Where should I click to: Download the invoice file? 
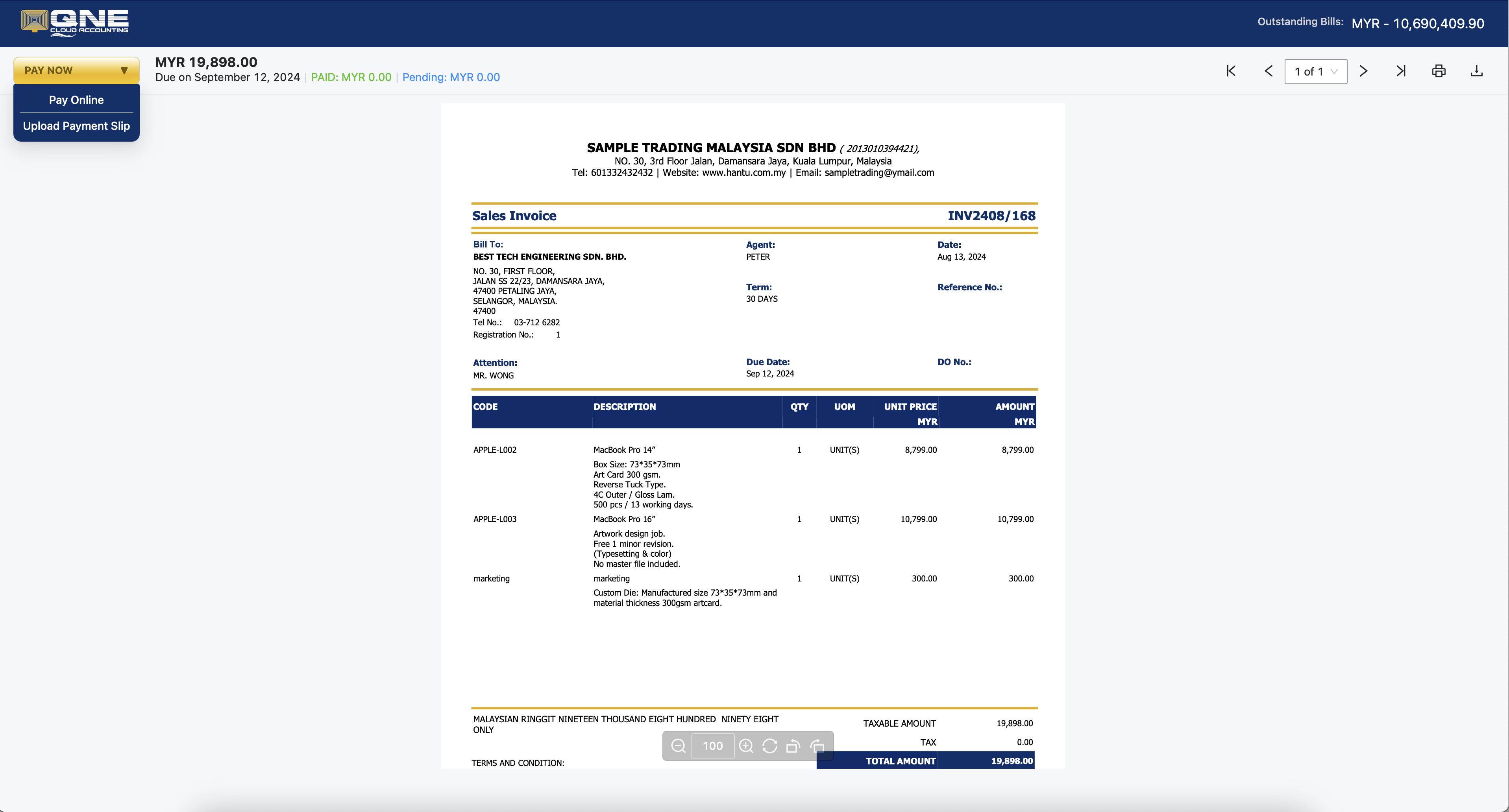tap(1476, 72)
